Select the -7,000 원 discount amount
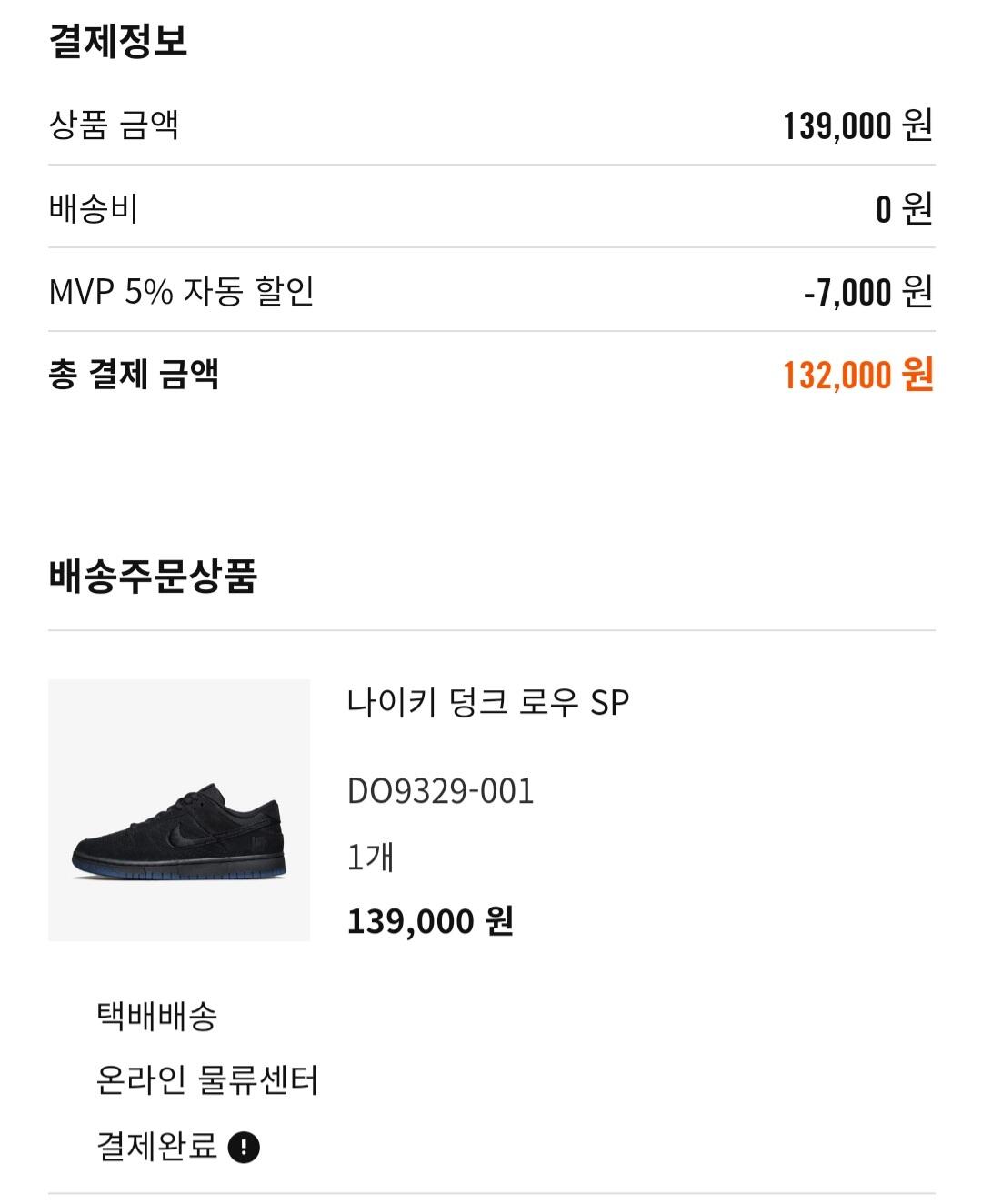The width and height of the screenshot is (982, 1204). [x=867, y=292]
